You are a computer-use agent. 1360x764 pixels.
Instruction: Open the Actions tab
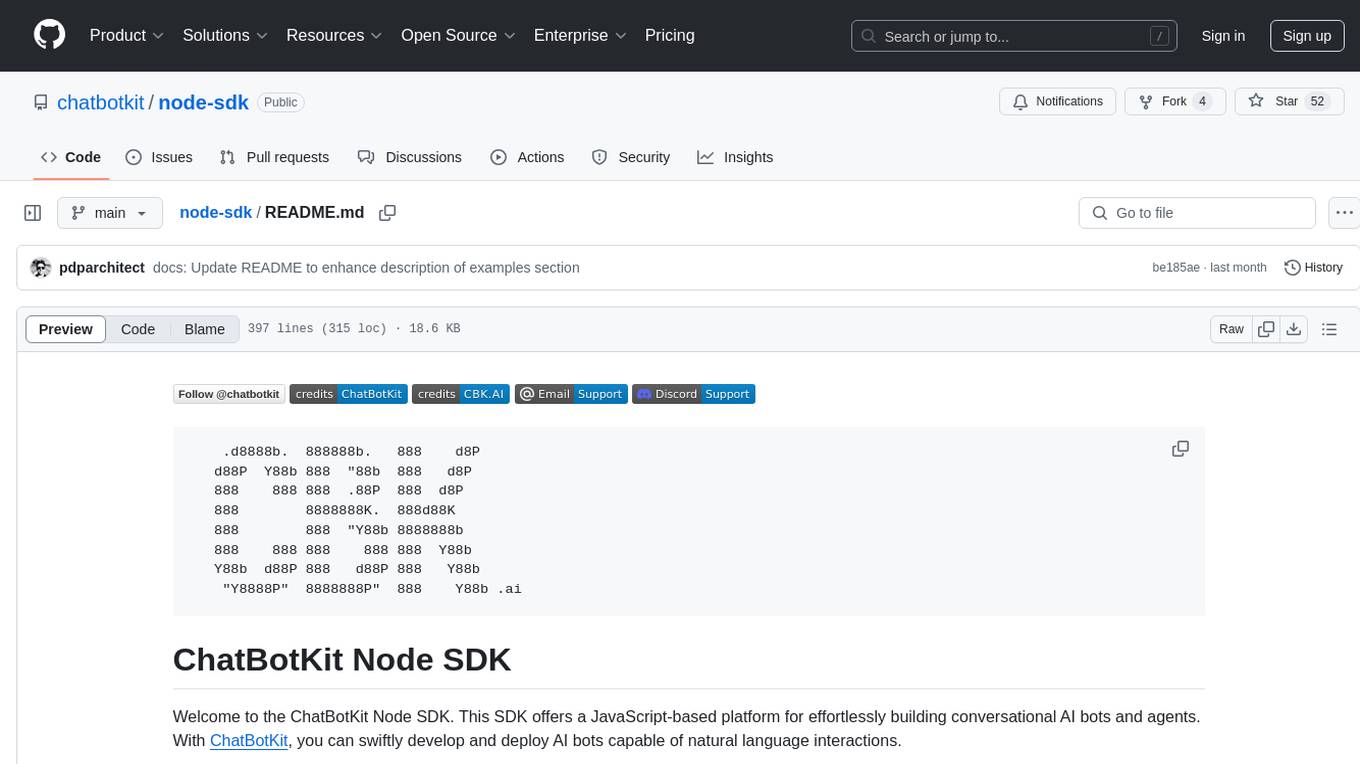tap(527, 157)
